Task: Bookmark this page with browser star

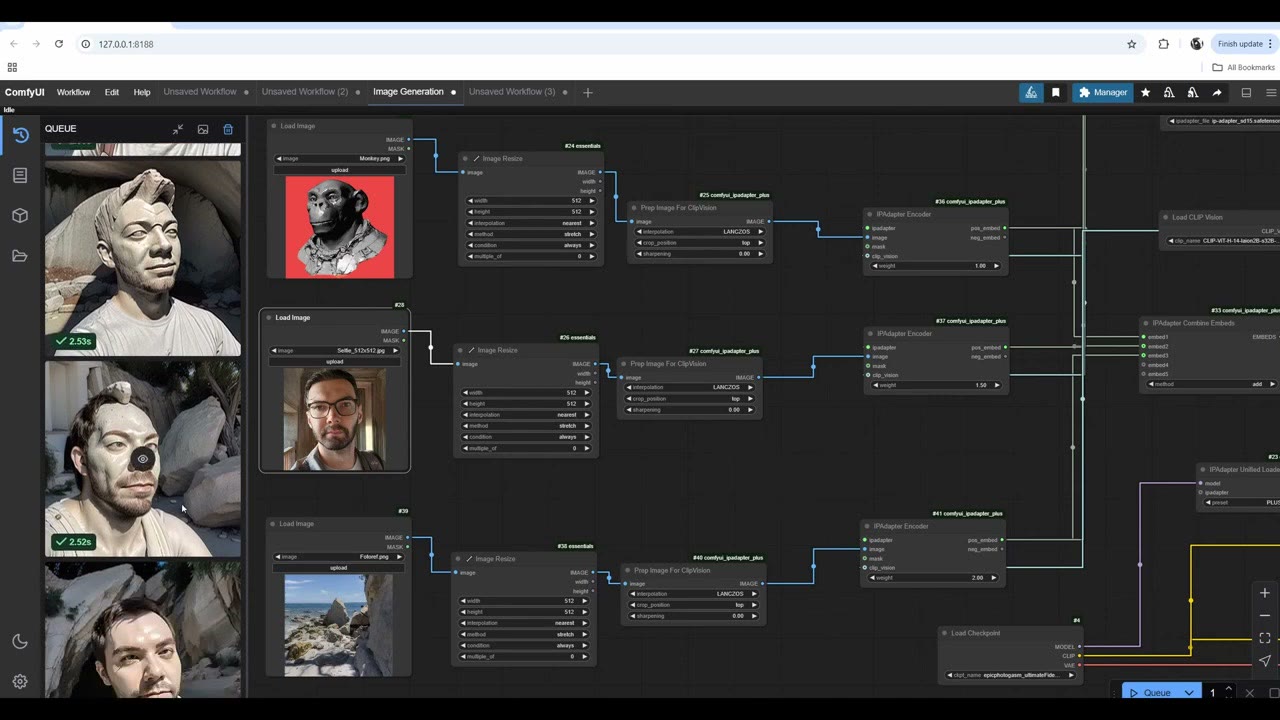Action: 1132,44
